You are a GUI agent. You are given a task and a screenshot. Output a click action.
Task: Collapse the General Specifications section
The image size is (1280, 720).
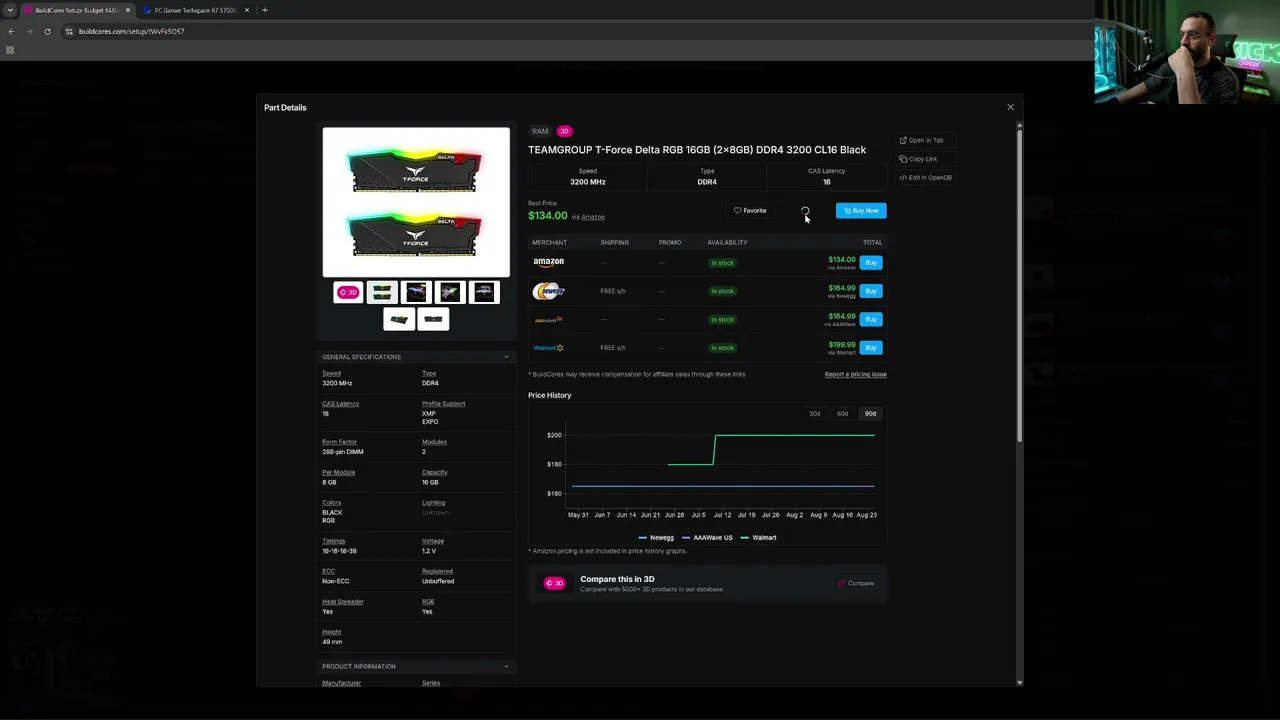416,357
